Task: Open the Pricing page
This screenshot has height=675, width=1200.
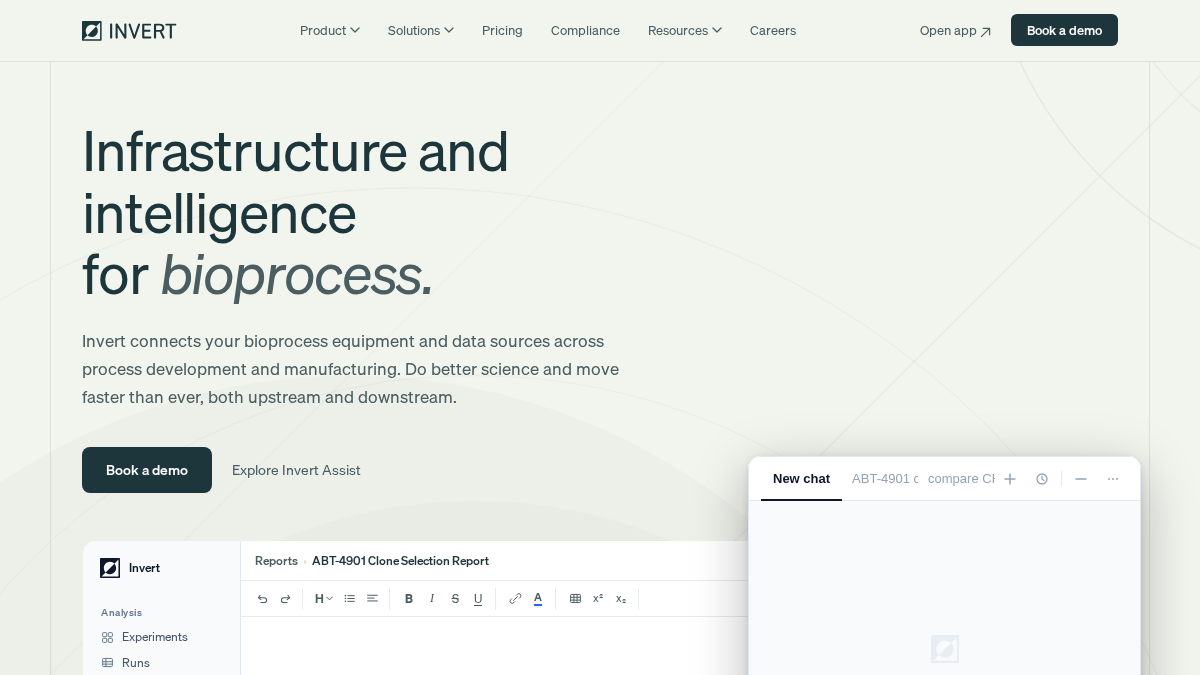Action: (502, 30)
